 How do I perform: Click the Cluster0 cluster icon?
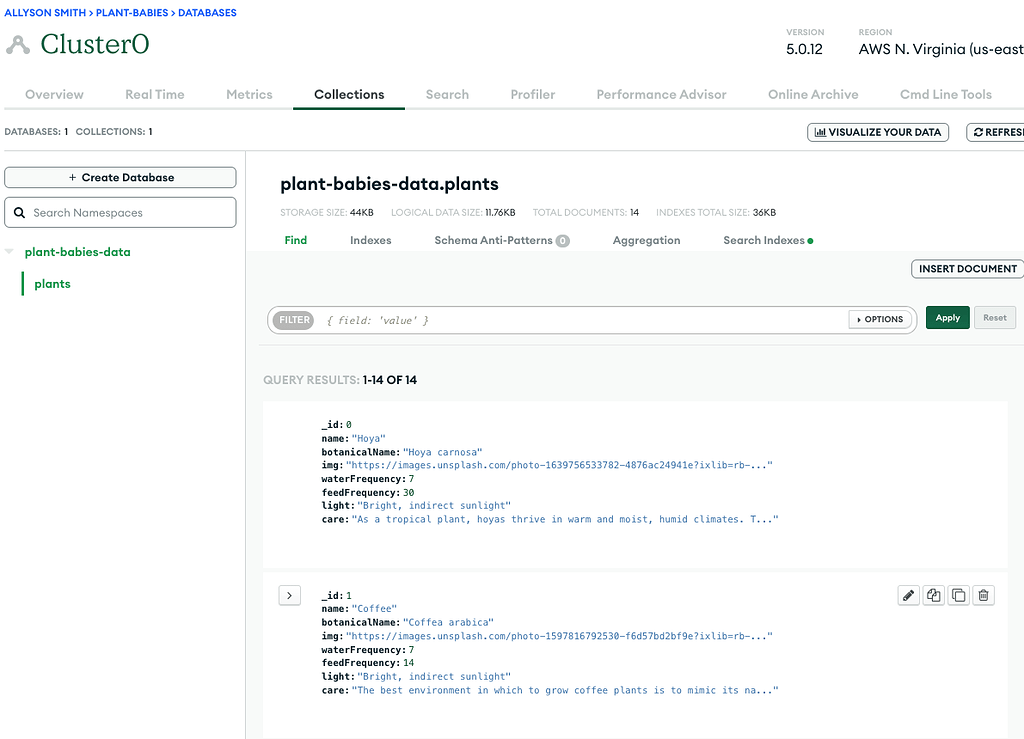click(x=17, y=45)
